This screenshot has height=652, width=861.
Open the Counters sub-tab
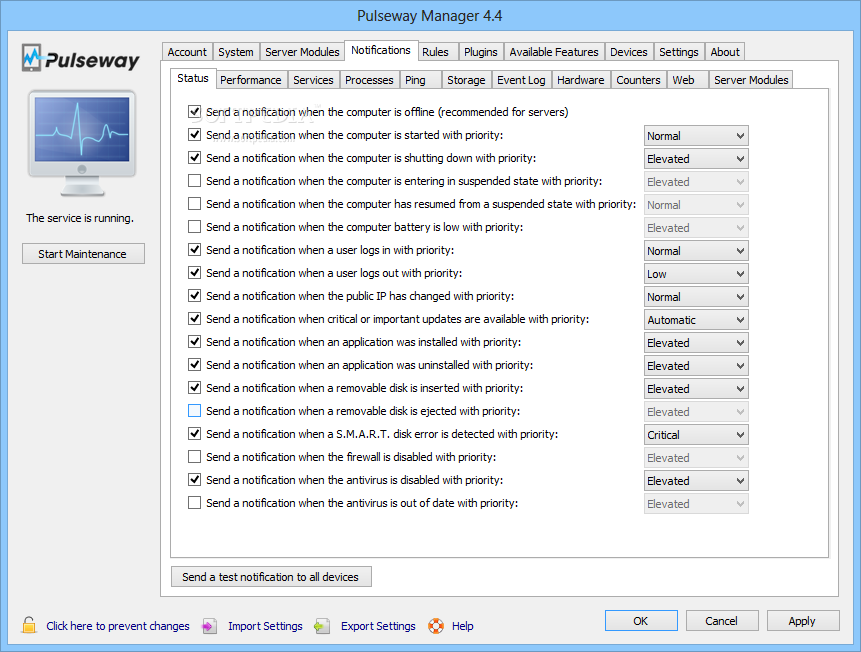638,80
